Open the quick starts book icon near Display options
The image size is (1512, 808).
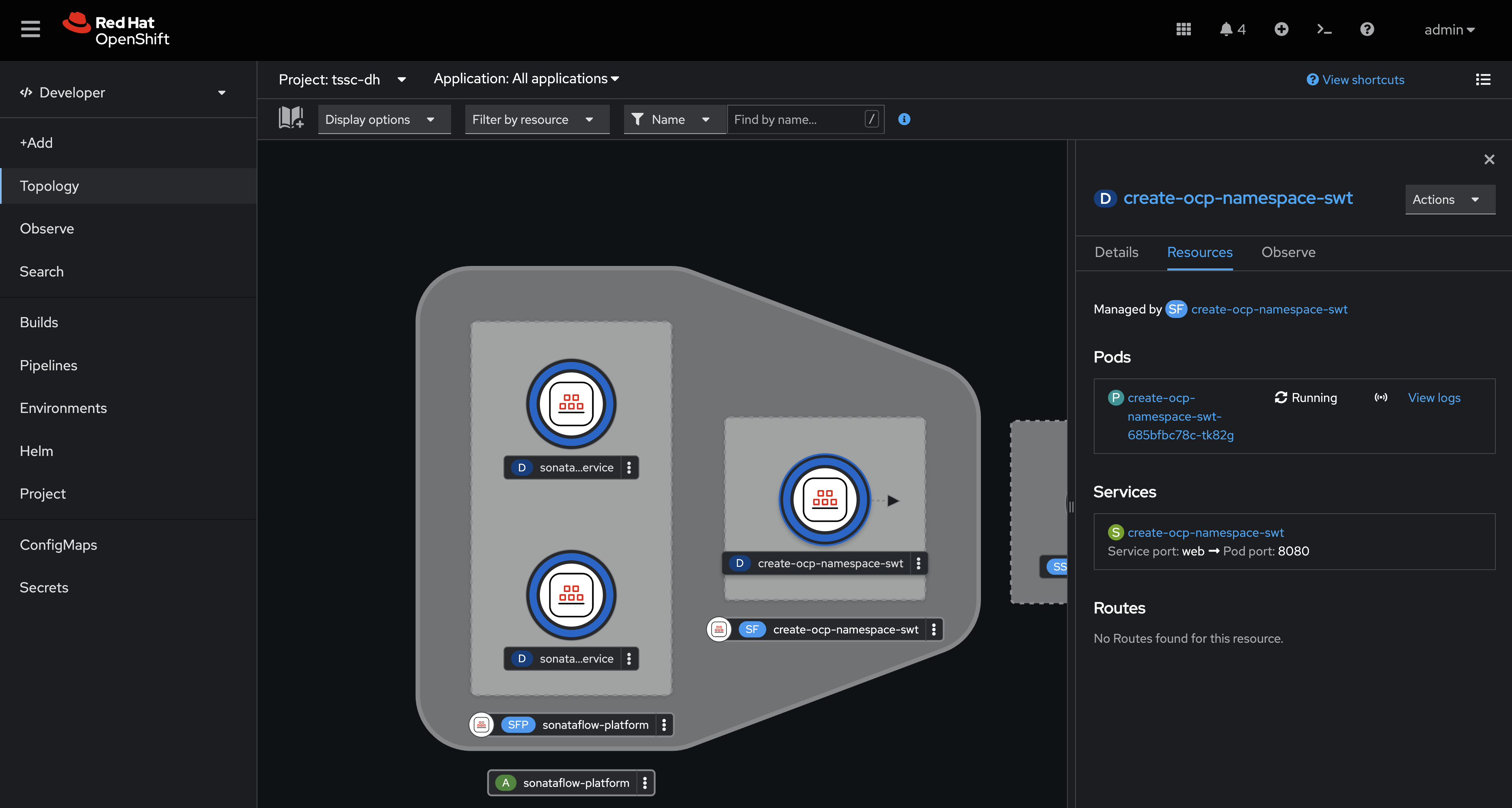tap(291, 119)
